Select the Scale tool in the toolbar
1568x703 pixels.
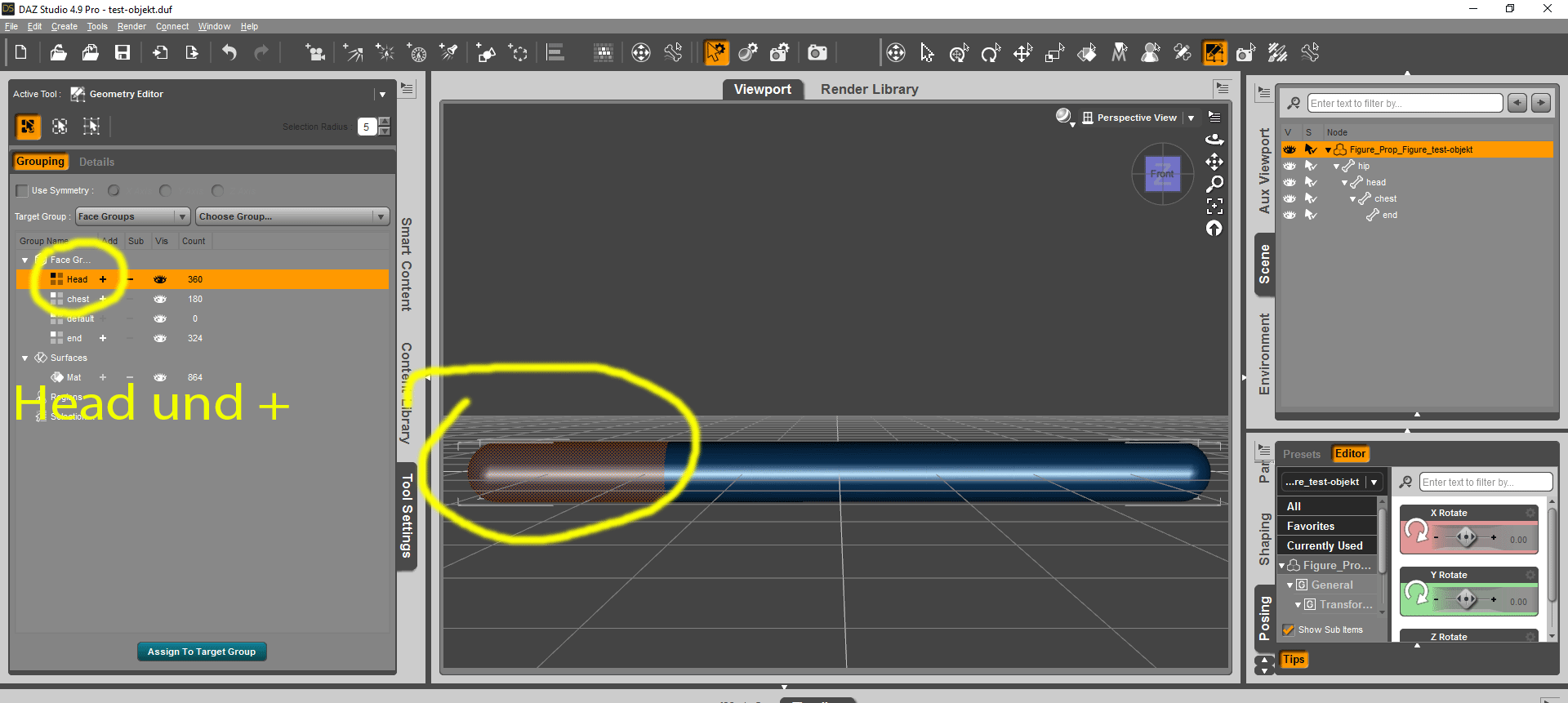tap(1054, 53)
